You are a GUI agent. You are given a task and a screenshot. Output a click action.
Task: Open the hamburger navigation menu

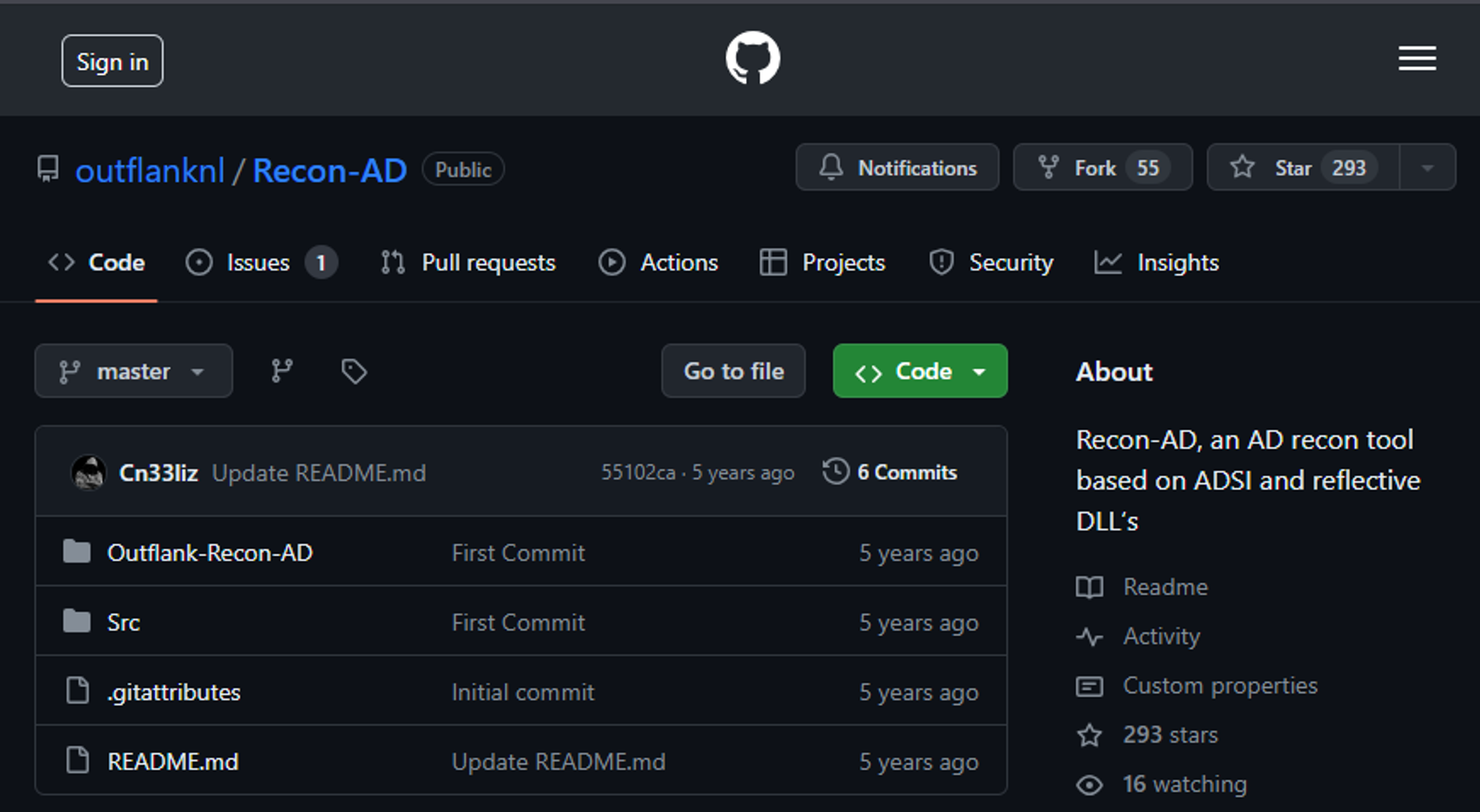pyautogui.click(x=1417, y=59)
